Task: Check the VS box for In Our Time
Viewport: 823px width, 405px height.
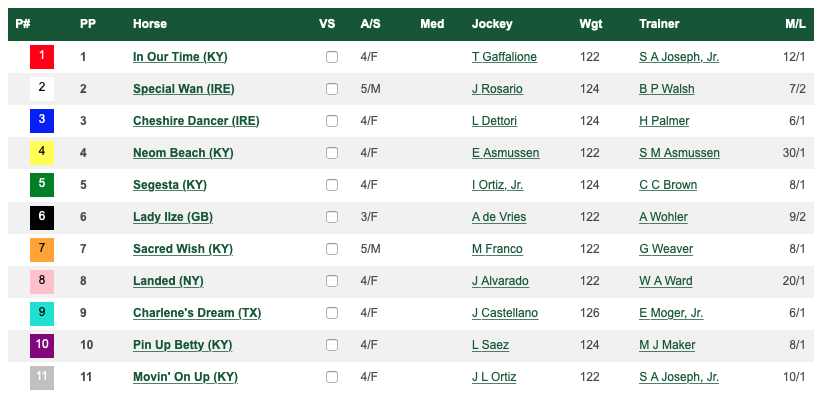Action: [x=332, y=57]
